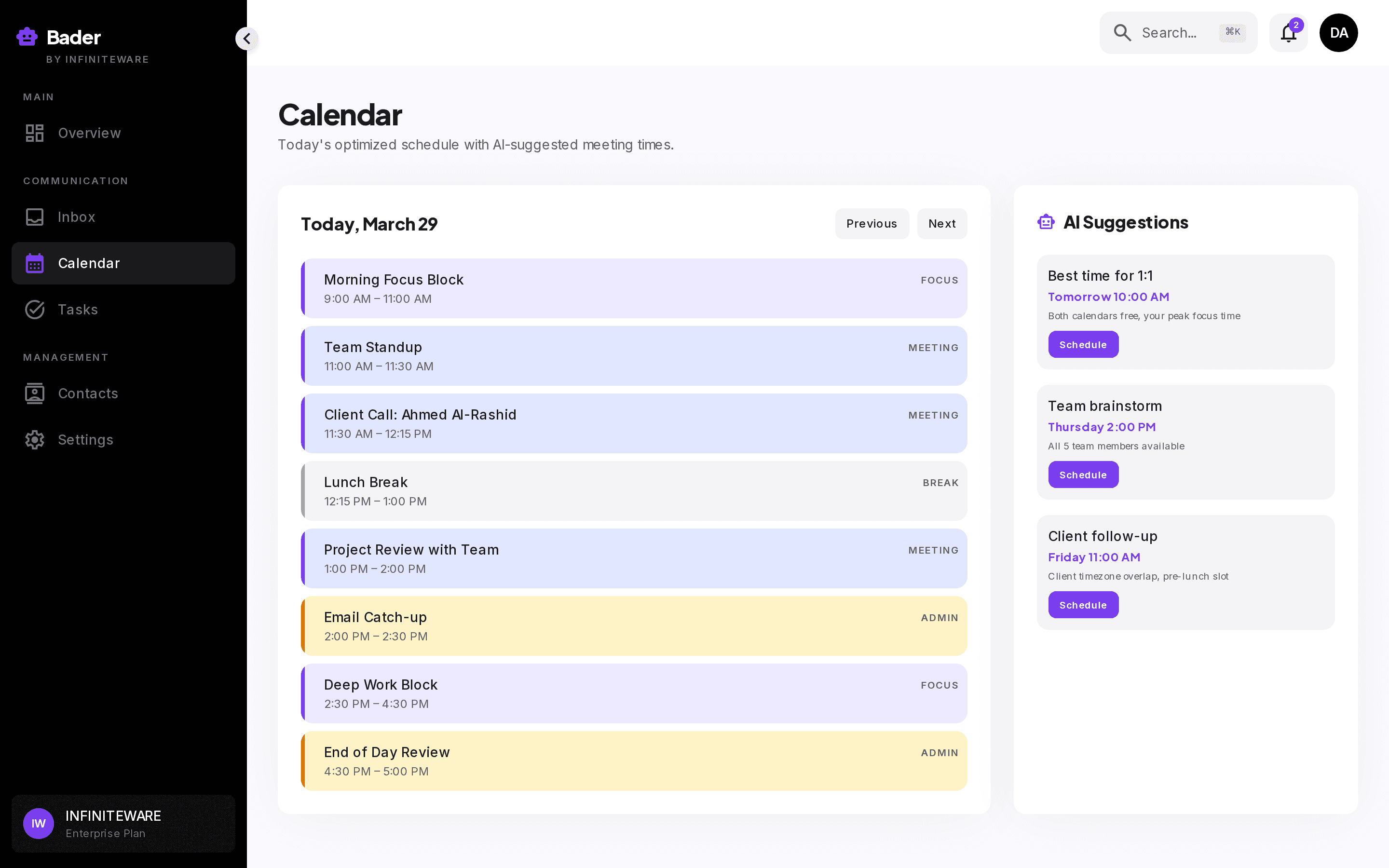Click the Tomorrow 10:00 AM time text
This screenshot has height=868, width=1389.
click(x=1108, y=297)
